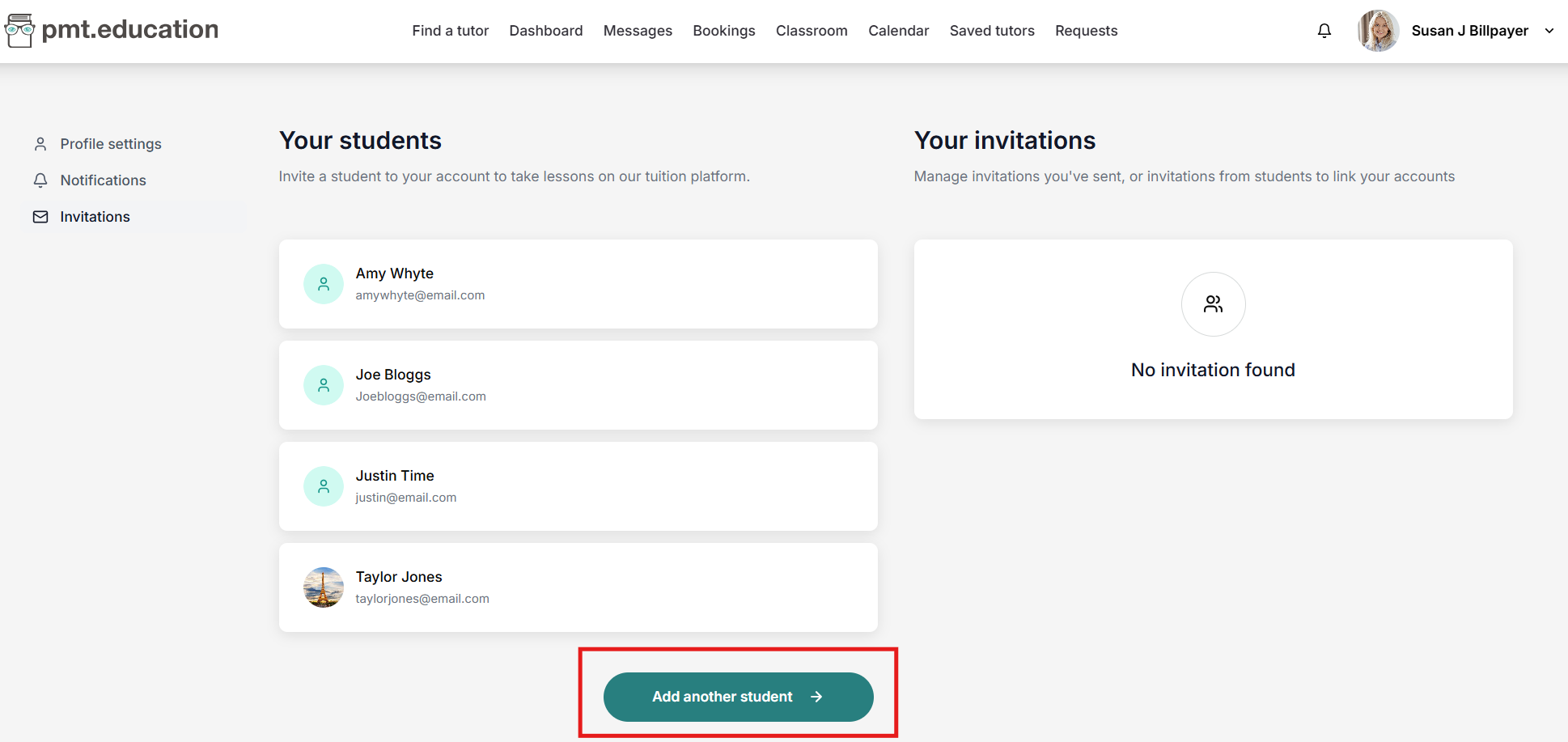
Task: Click the pmt.education owl logo
Action: pyautogui.click(x=19, y=31)
